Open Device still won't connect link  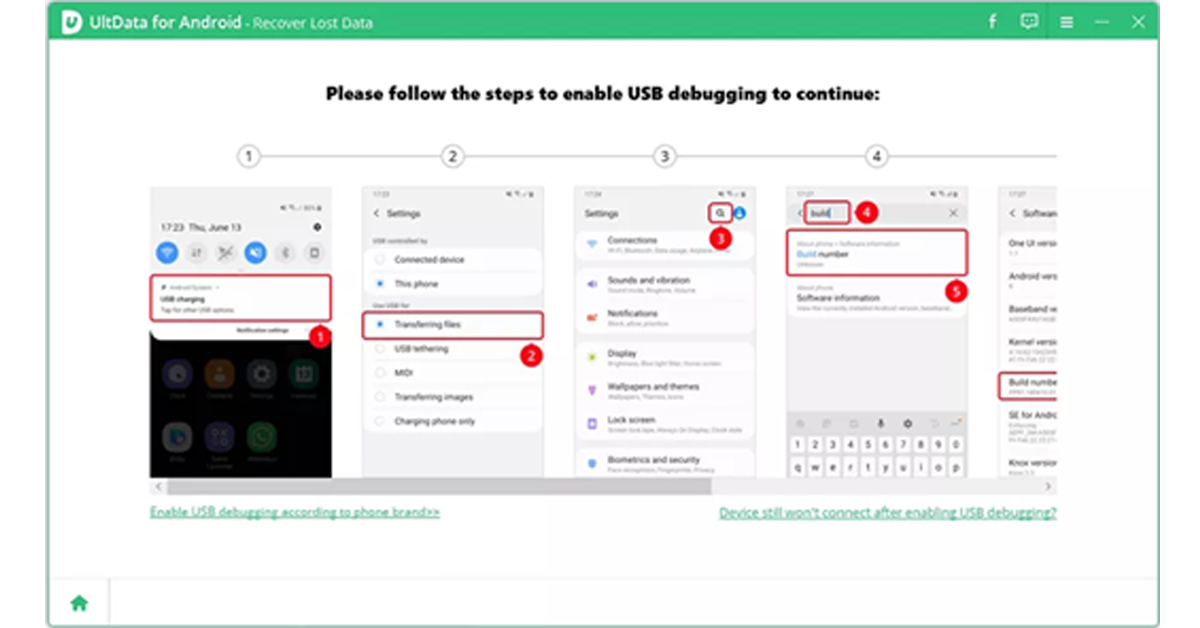(887, 513)
